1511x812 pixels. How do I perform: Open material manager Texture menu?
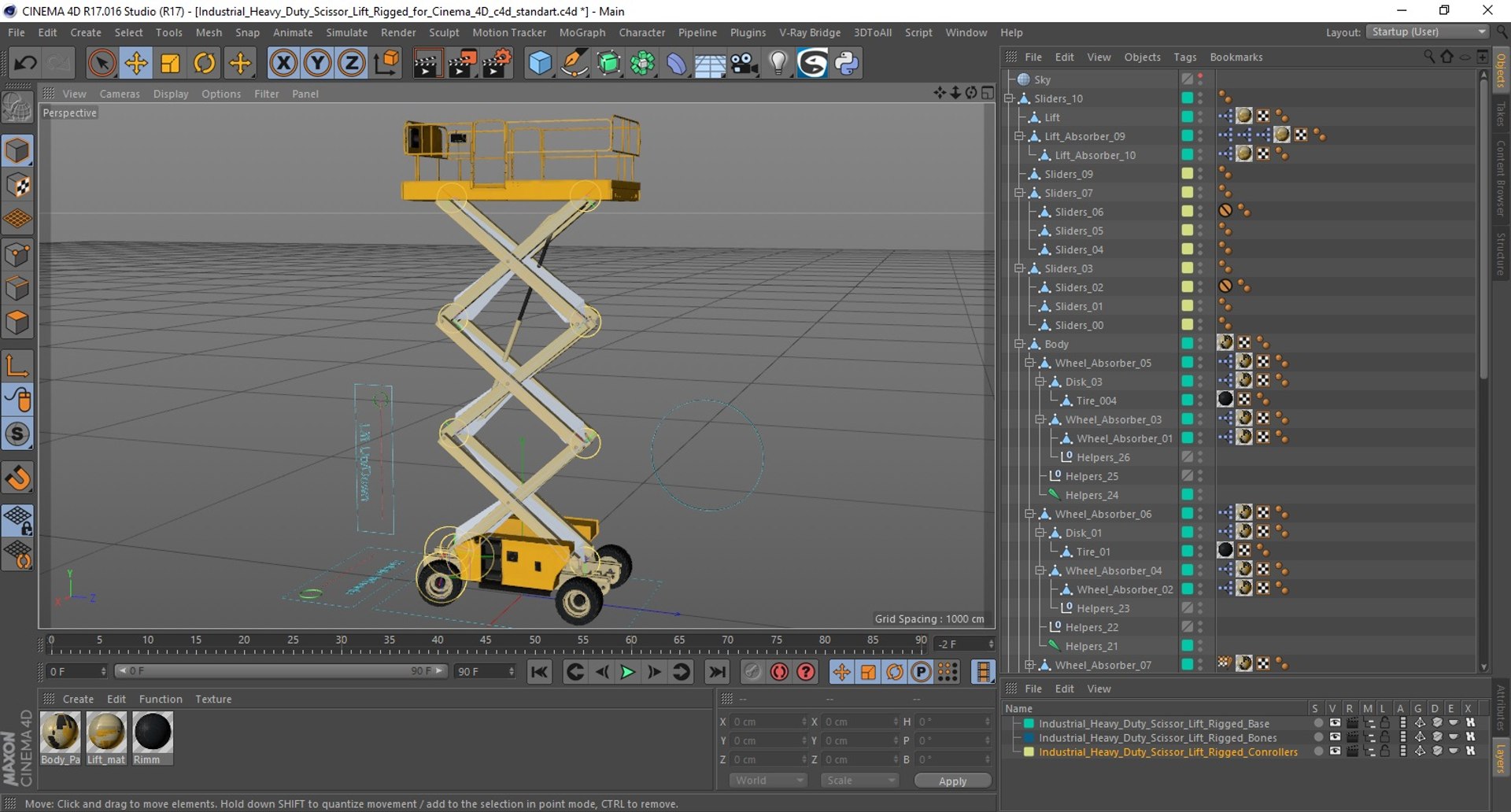click(213, 699)
